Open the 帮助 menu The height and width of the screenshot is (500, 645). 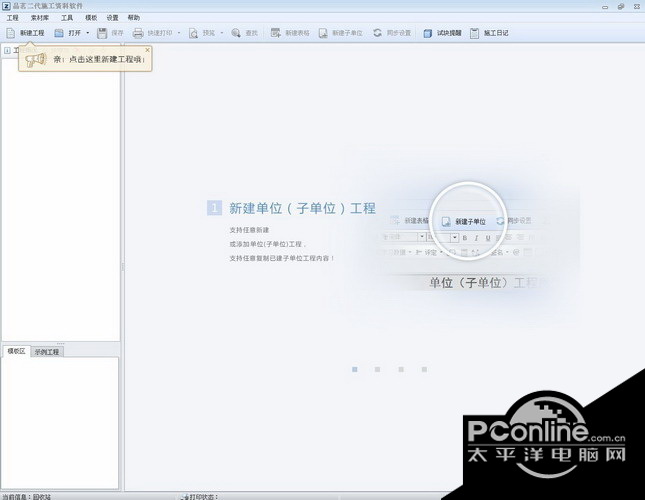point(134,18)
